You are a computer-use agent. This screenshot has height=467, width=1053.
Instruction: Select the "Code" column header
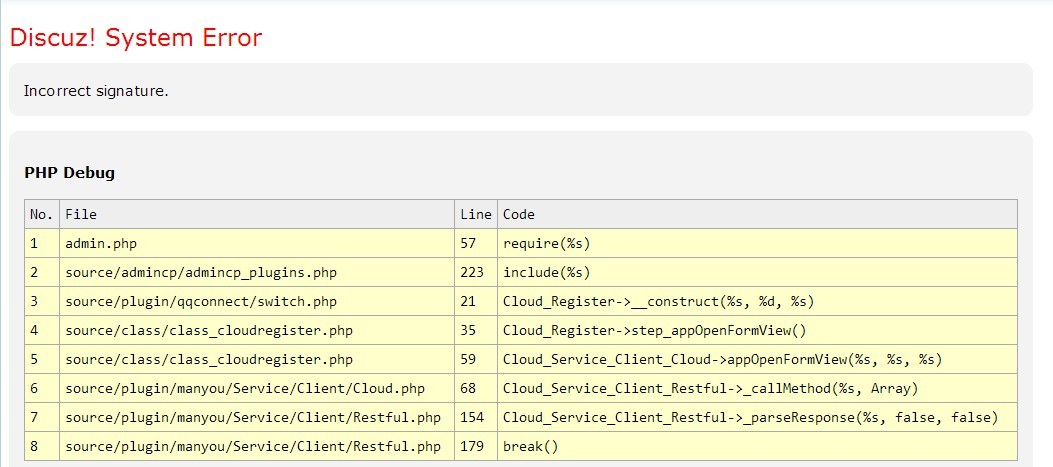tap(519, 214)
